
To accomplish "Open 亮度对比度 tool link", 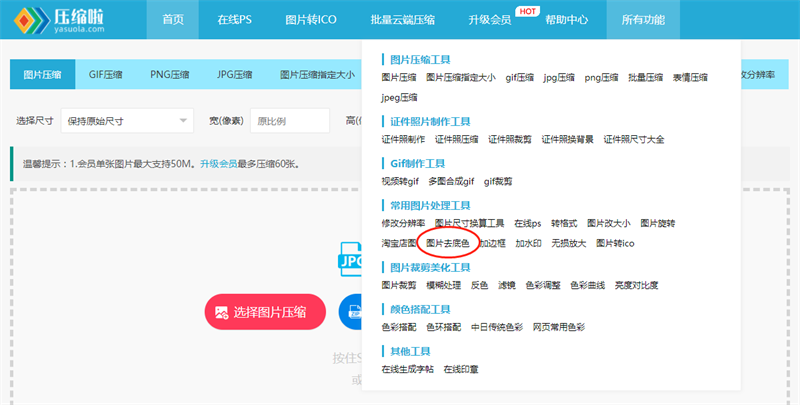I will pos(636,285).
